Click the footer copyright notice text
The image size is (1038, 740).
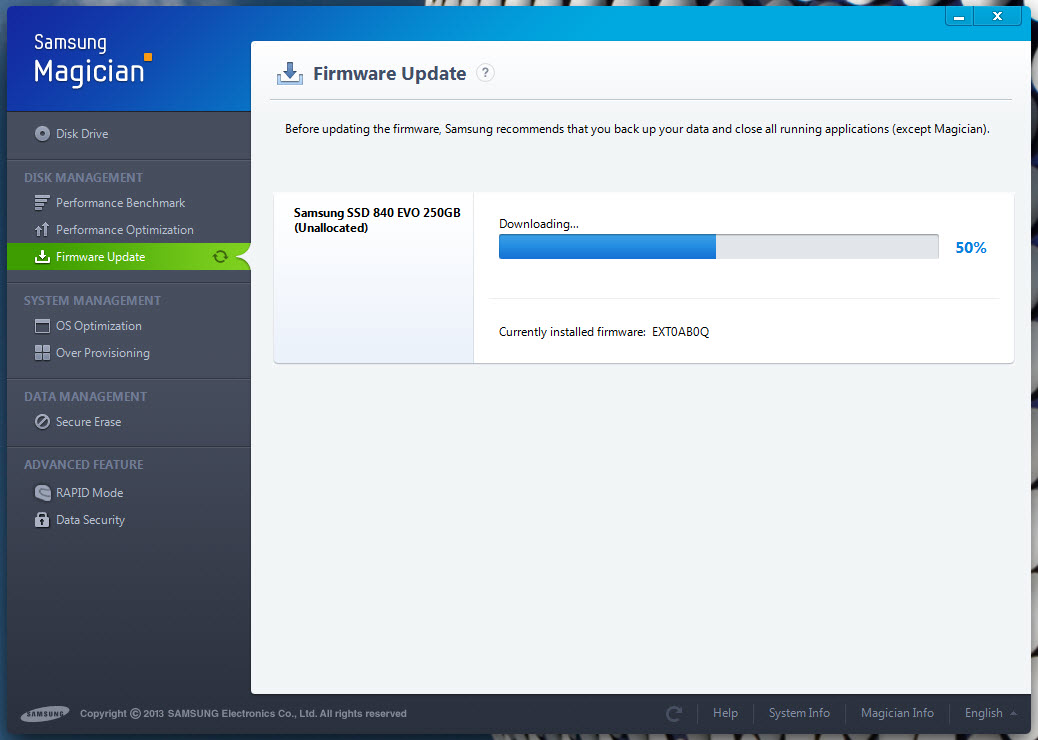tap(243, 714)
